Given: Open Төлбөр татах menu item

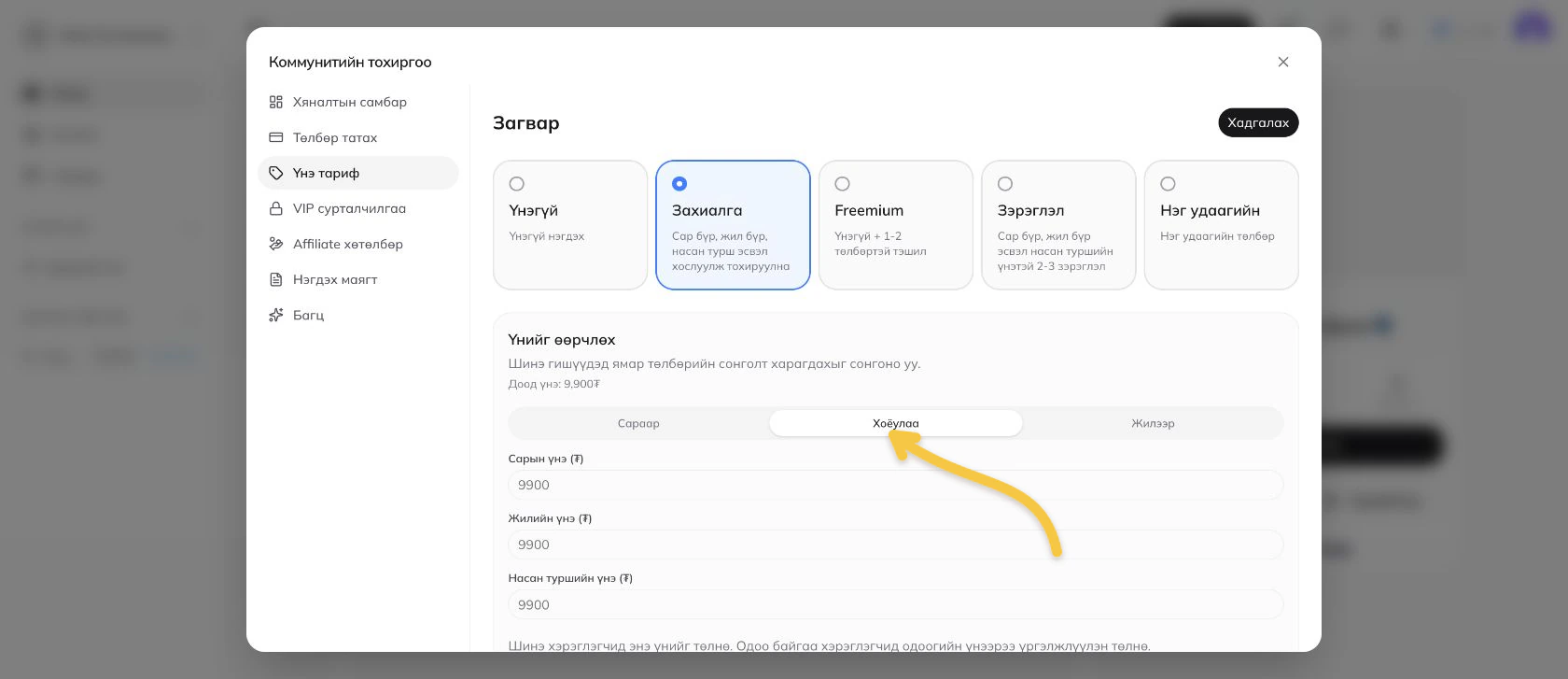Looking at the screenshot, I should pyautogui.click(x=358, y=137).
